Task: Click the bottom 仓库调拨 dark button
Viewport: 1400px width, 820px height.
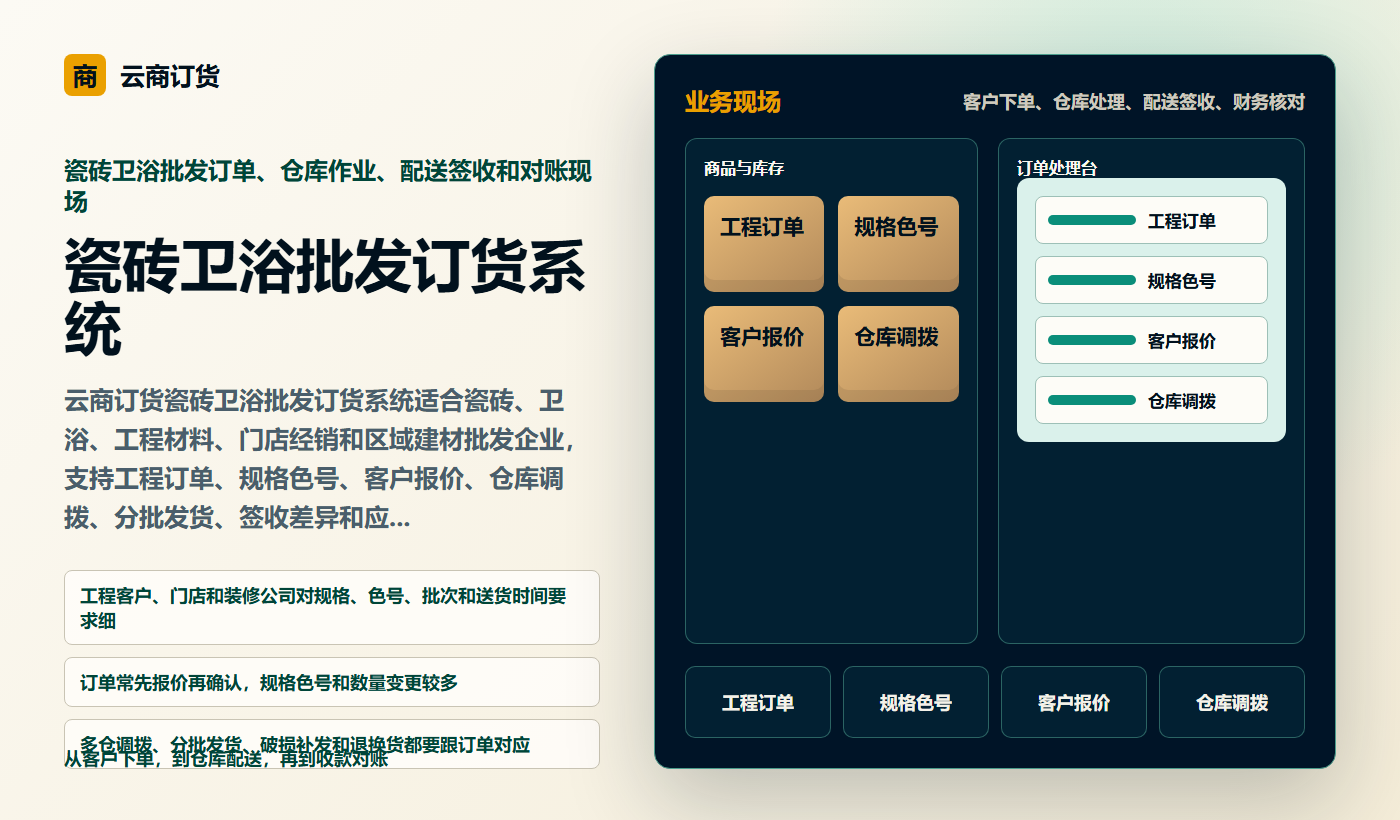Action: pyautogui.click(x=1232, y=702)
